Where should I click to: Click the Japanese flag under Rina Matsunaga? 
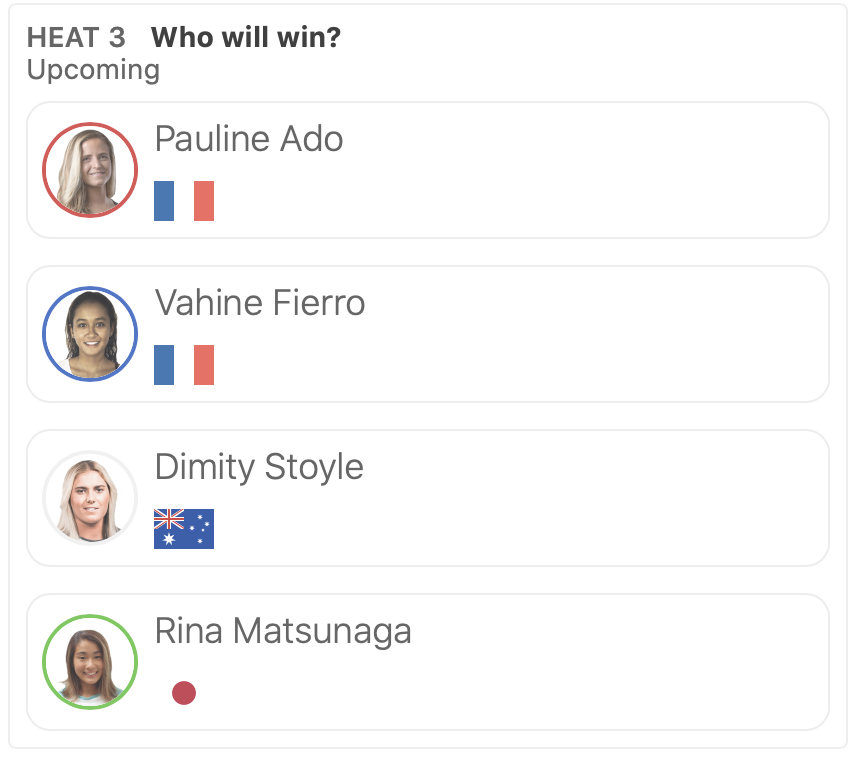(184, 693)
